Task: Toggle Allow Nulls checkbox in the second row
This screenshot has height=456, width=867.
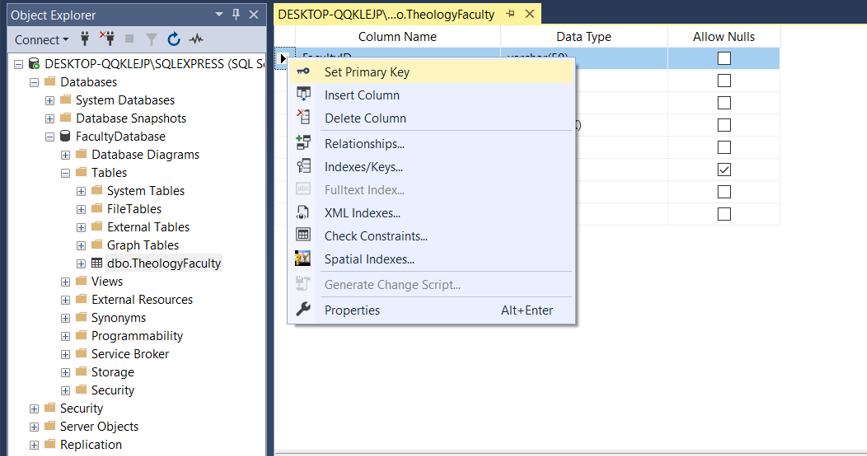Action: [724, 81]
